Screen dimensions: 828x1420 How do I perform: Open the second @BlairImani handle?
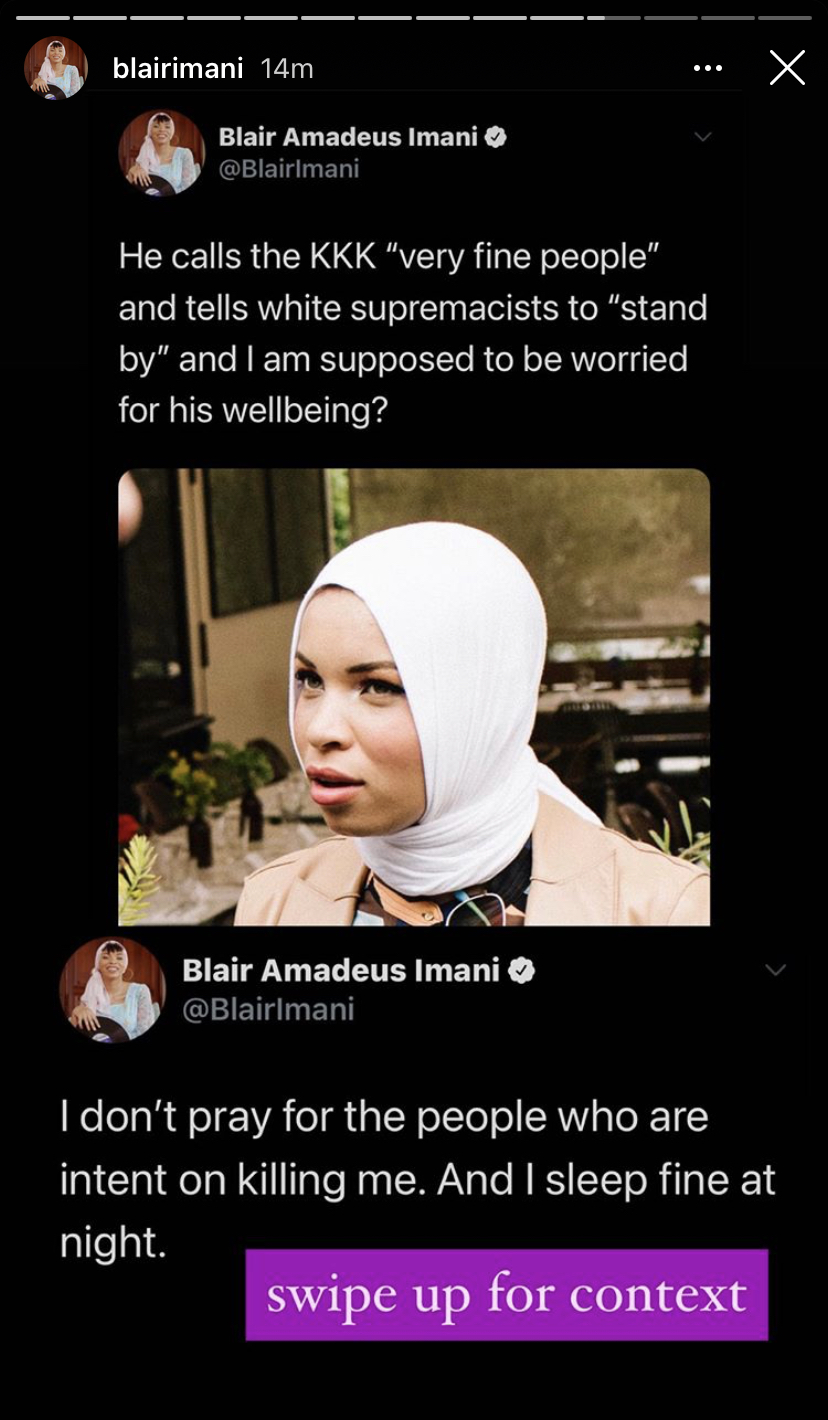click(268, 1008)
